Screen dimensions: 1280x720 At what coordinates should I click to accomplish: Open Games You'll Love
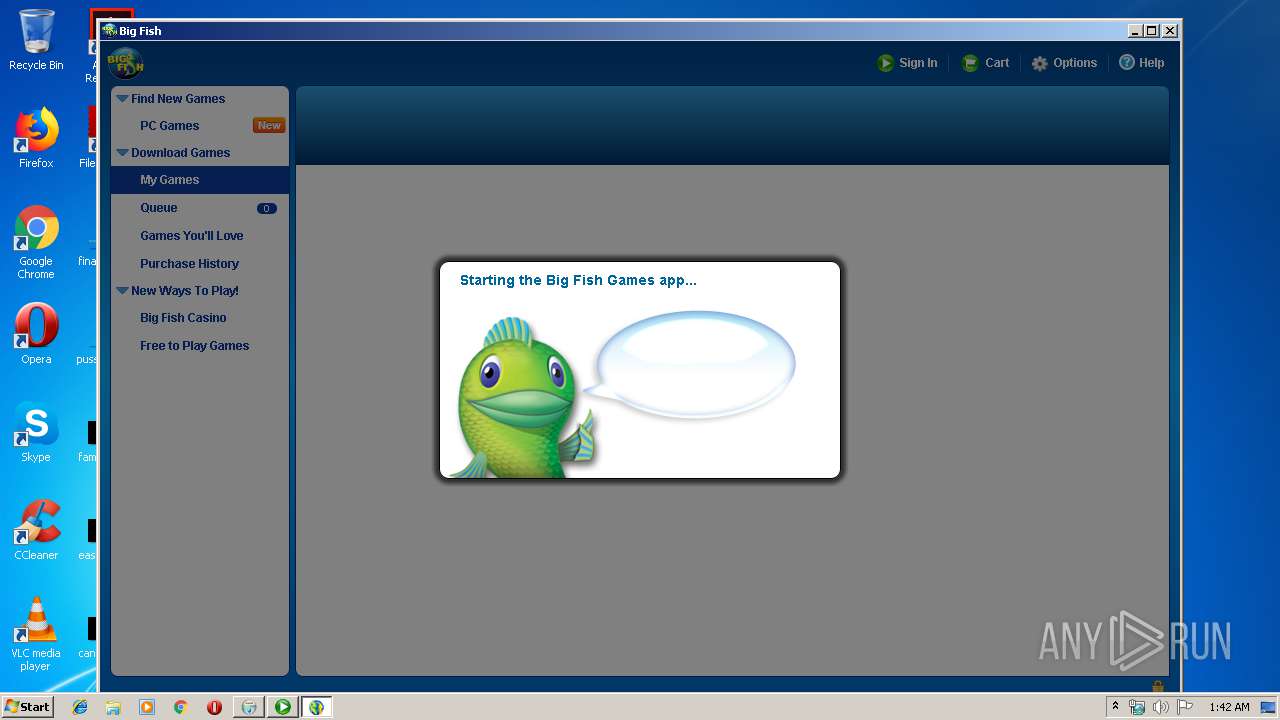[192, 236]
